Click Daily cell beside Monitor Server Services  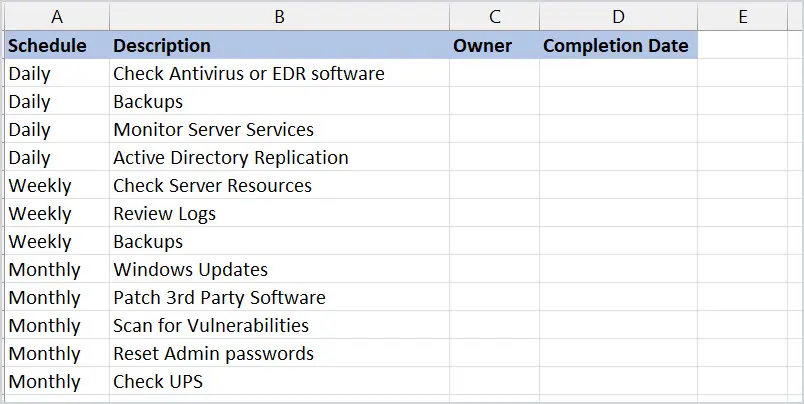[57, 129]
